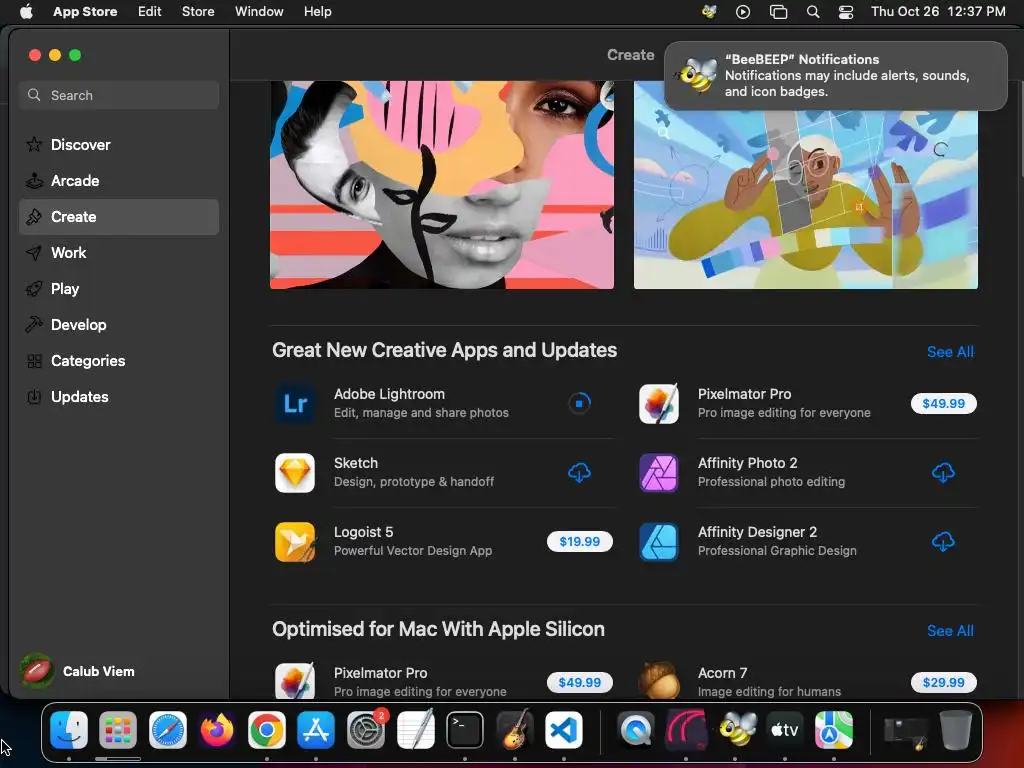
Task: Launch Visual Studio Code from Dock
Action: pos(564,730)
